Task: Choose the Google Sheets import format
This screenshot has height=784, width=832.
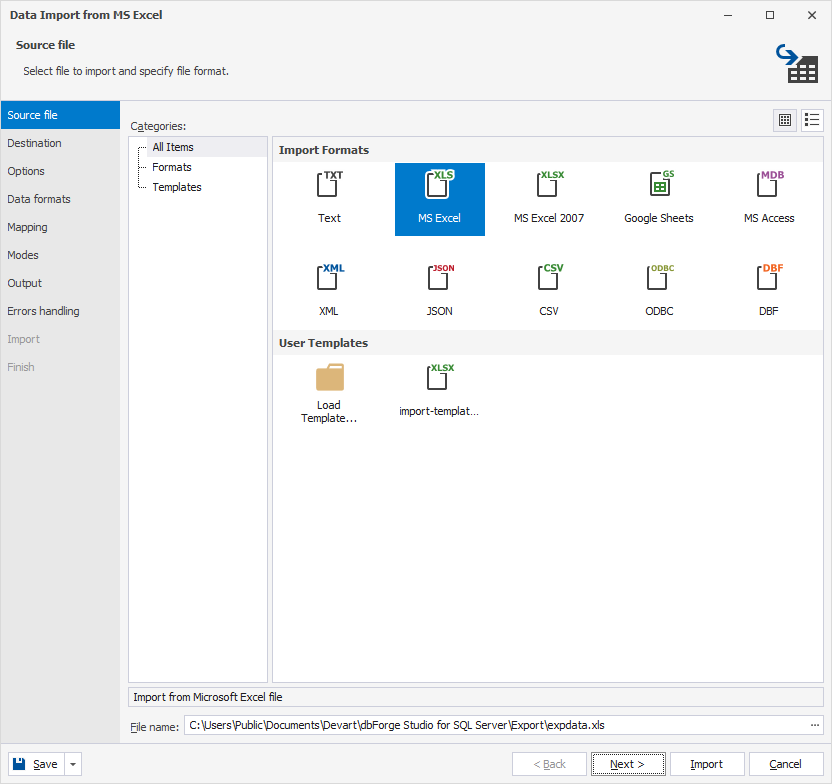Action: (x=659, y=198)
